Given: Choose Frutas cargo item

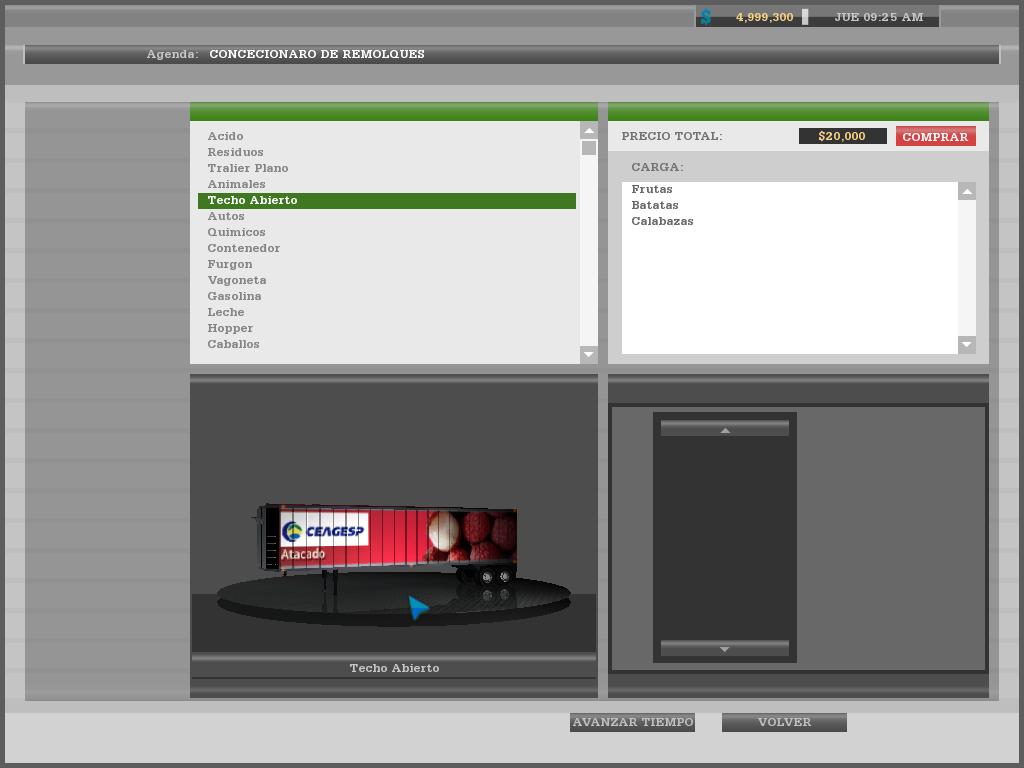Looking at the screenshot, I should coord(651,189).
